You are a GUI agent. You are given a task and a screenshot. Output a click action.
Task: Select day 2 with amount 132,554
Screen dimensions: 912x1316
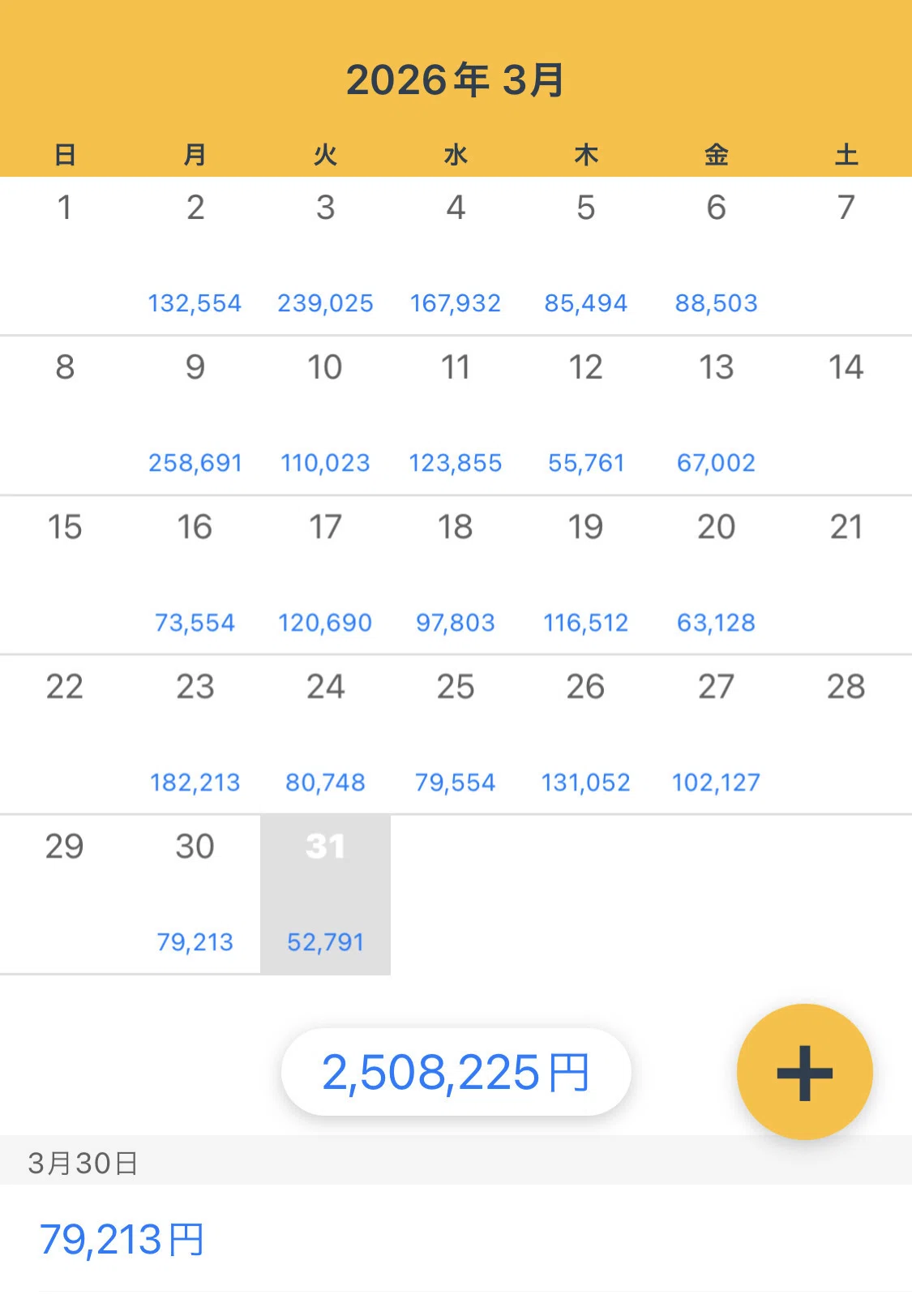coord(195,255)
